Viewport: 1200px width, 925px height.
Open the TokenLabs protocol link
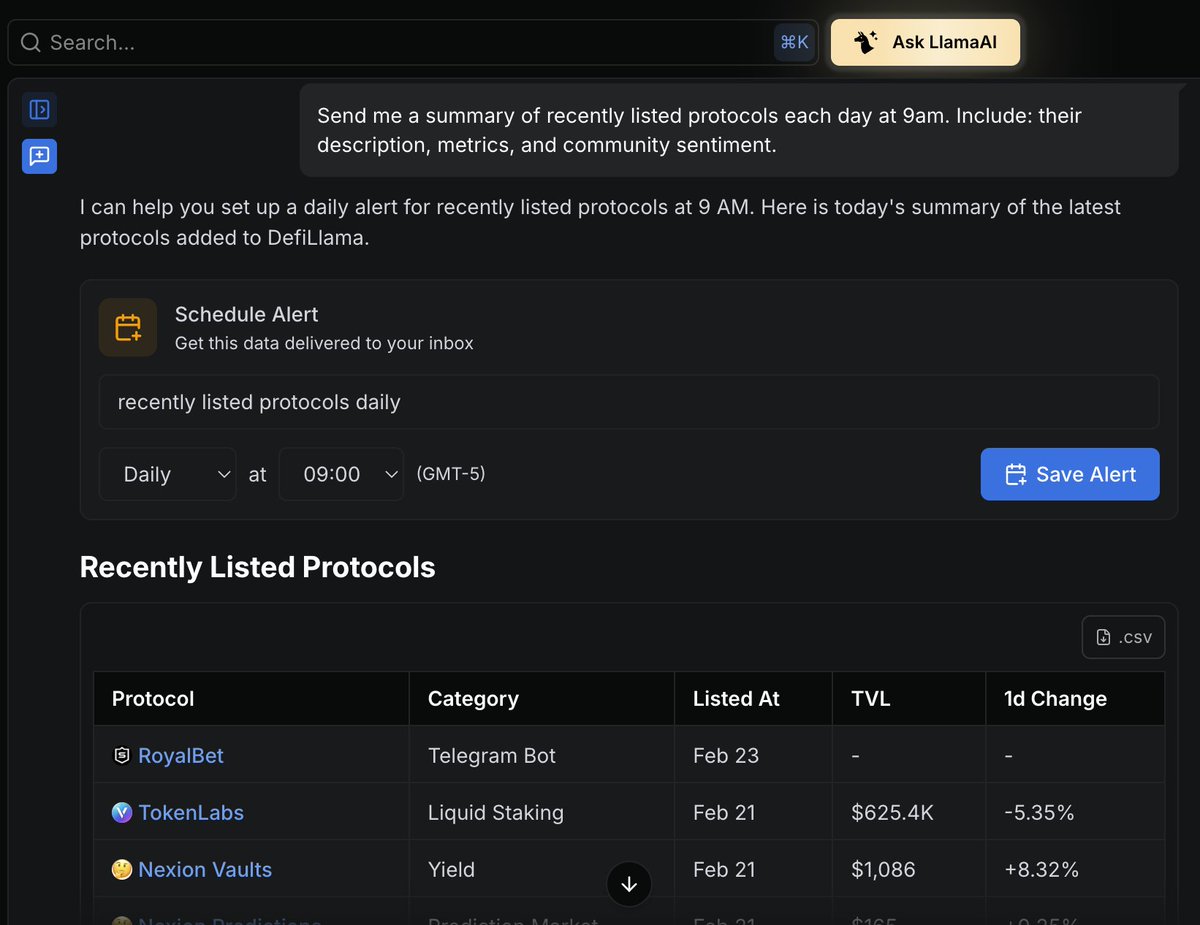191,812
